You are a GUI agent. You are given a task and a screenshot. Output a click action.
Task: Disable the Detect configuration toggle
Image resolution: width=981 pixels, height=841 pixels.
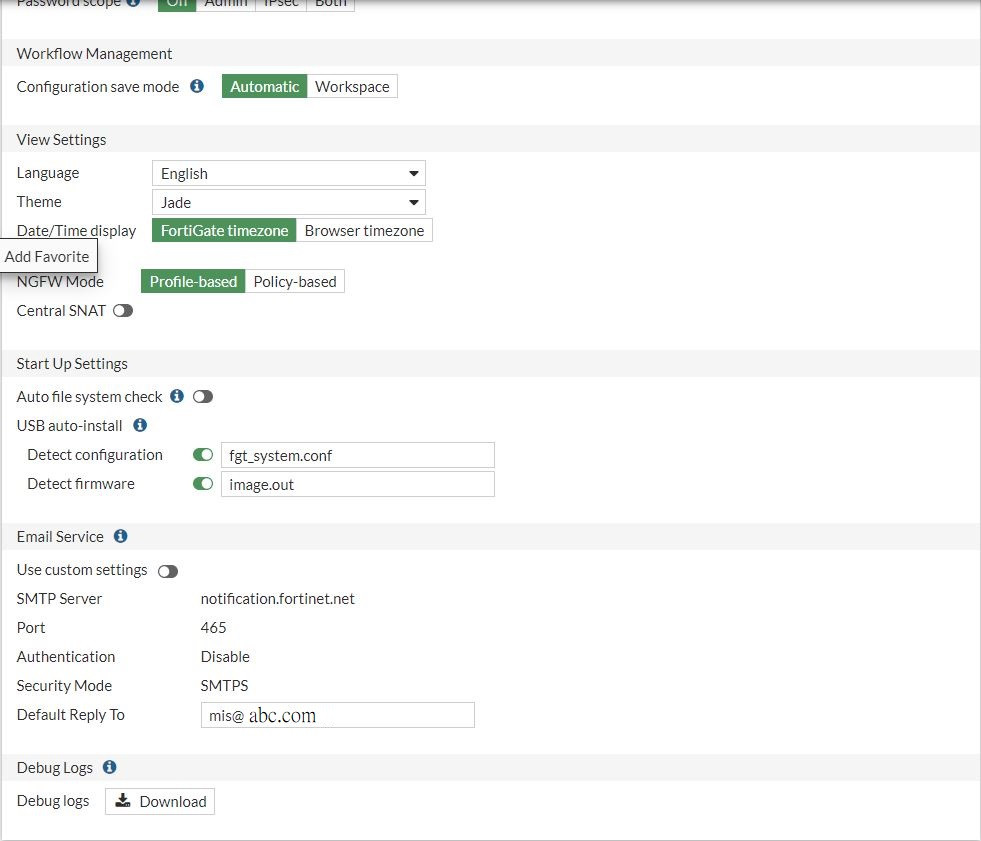tap(203, 454)
